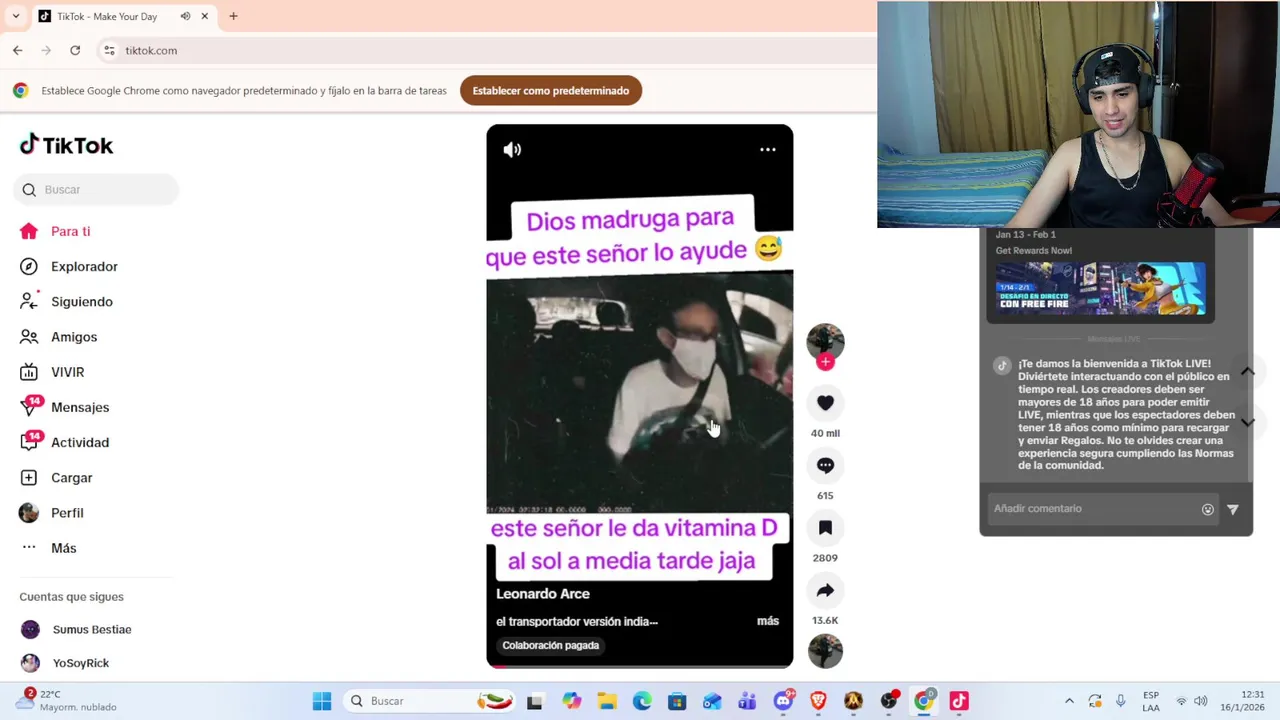The width and height of the screenshot is (1280, 720).
Task: Go back in the Chrome browser
Action: pos(18,50)
